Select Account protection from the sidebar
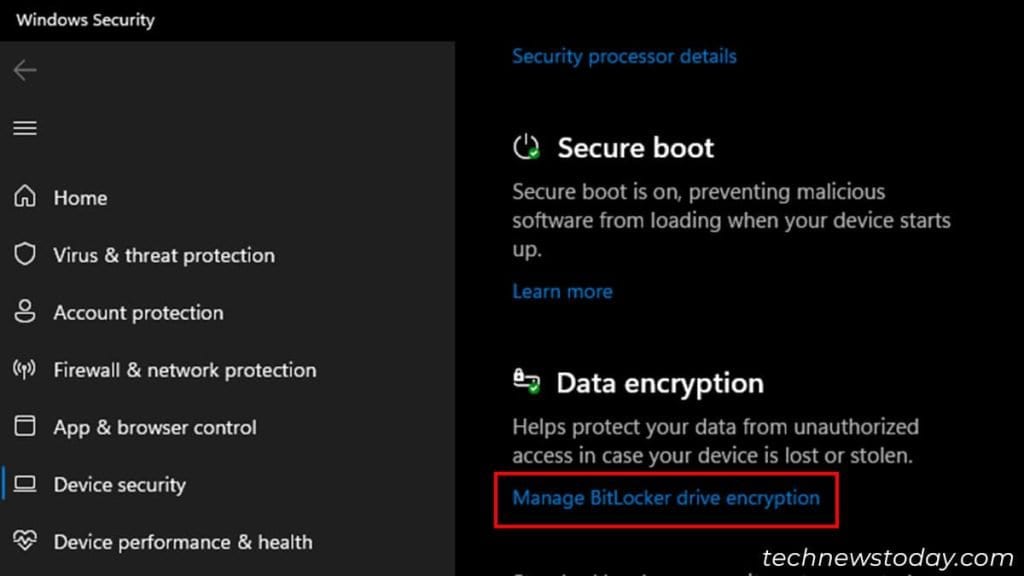1024x576 pixels. click(137, 312)
